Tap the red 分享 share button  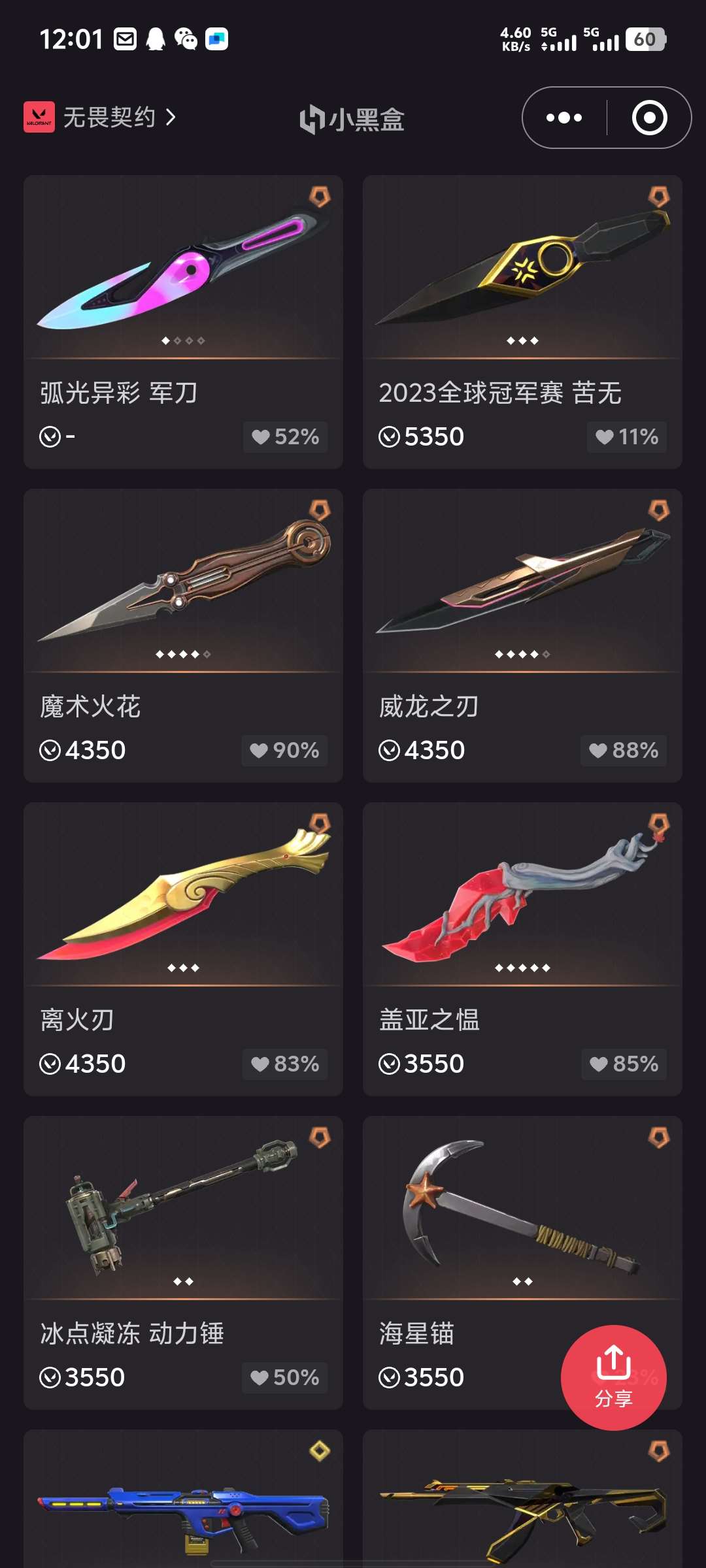(x=613, y=1377)
